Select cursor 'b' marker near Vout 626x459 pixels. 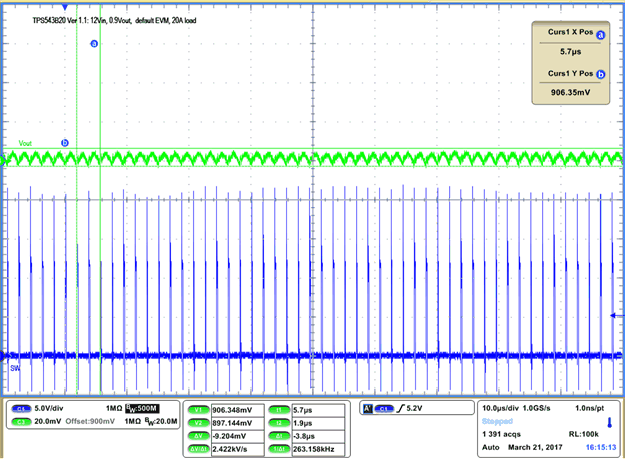[x=65, y=142]
